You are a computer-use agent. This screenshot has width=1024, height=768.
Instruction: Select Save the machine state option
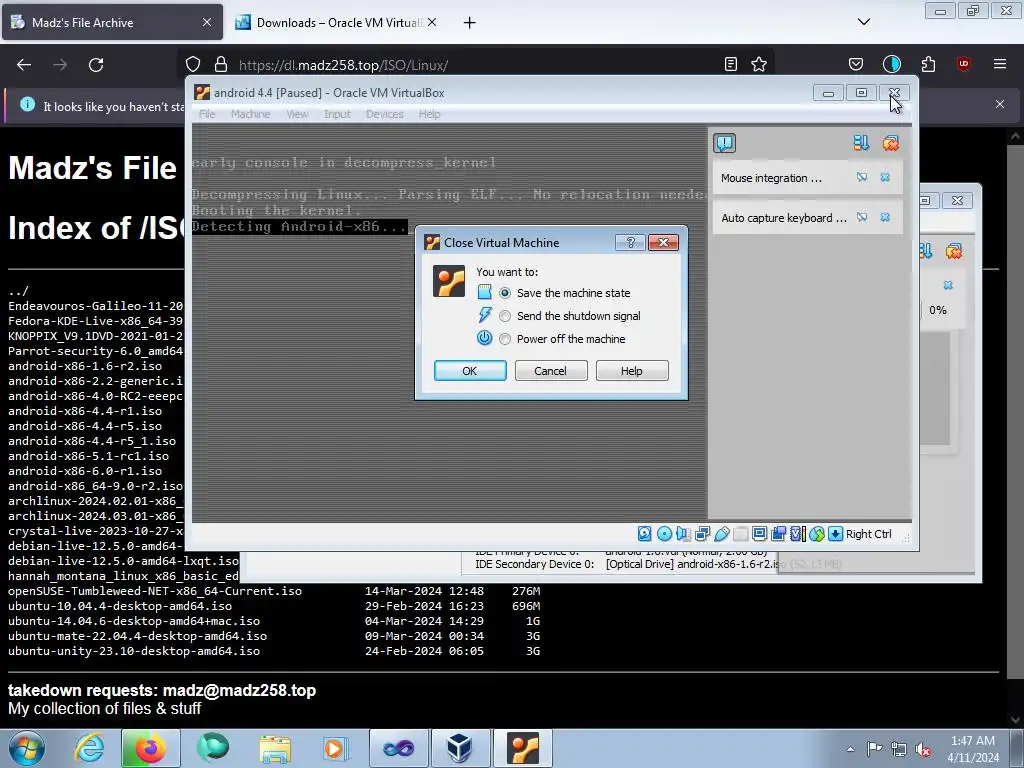[x=505, y=293]
